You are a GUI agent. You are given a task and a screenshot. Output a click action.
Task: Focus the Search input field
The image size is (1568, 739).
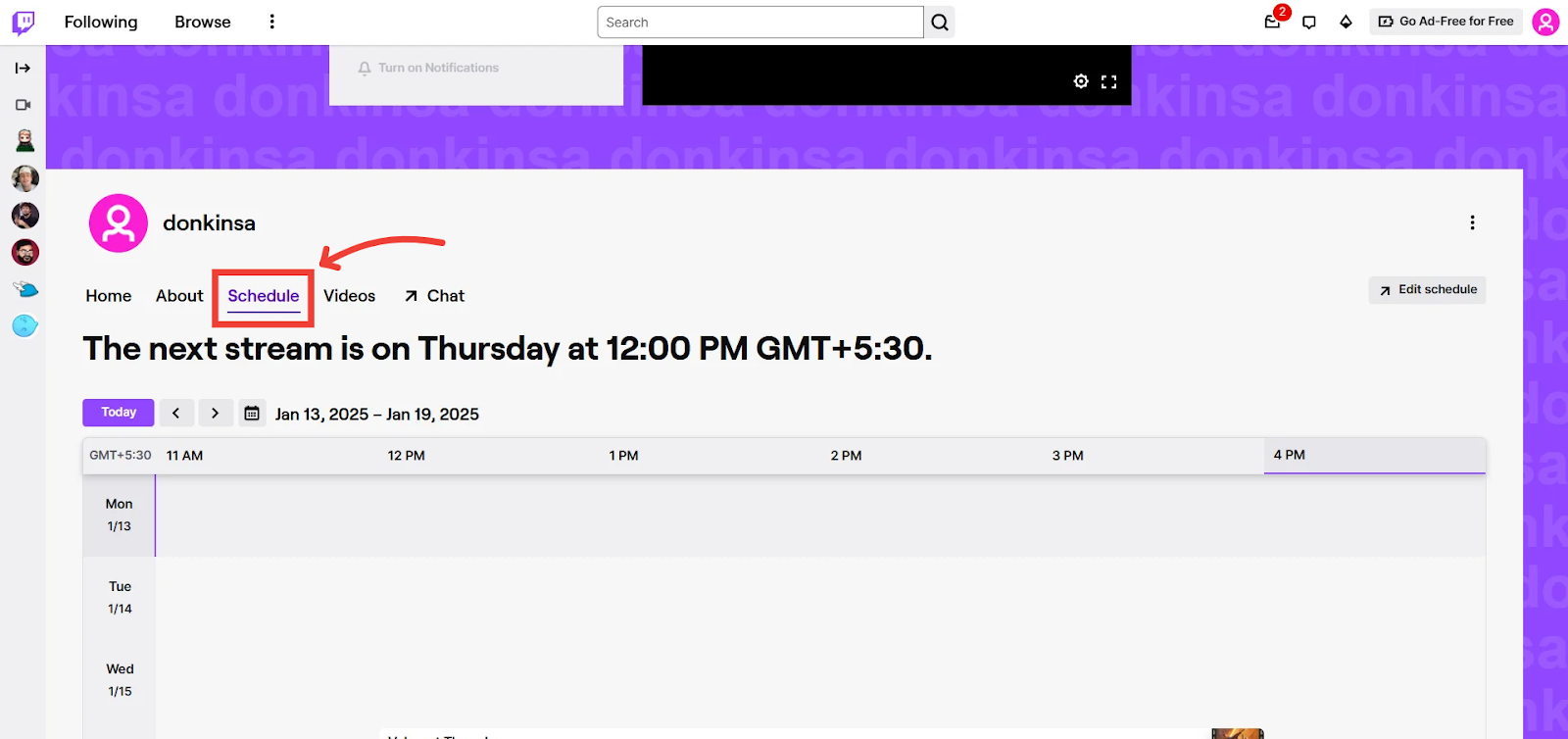pyautogui.click(x=760, y=23)
